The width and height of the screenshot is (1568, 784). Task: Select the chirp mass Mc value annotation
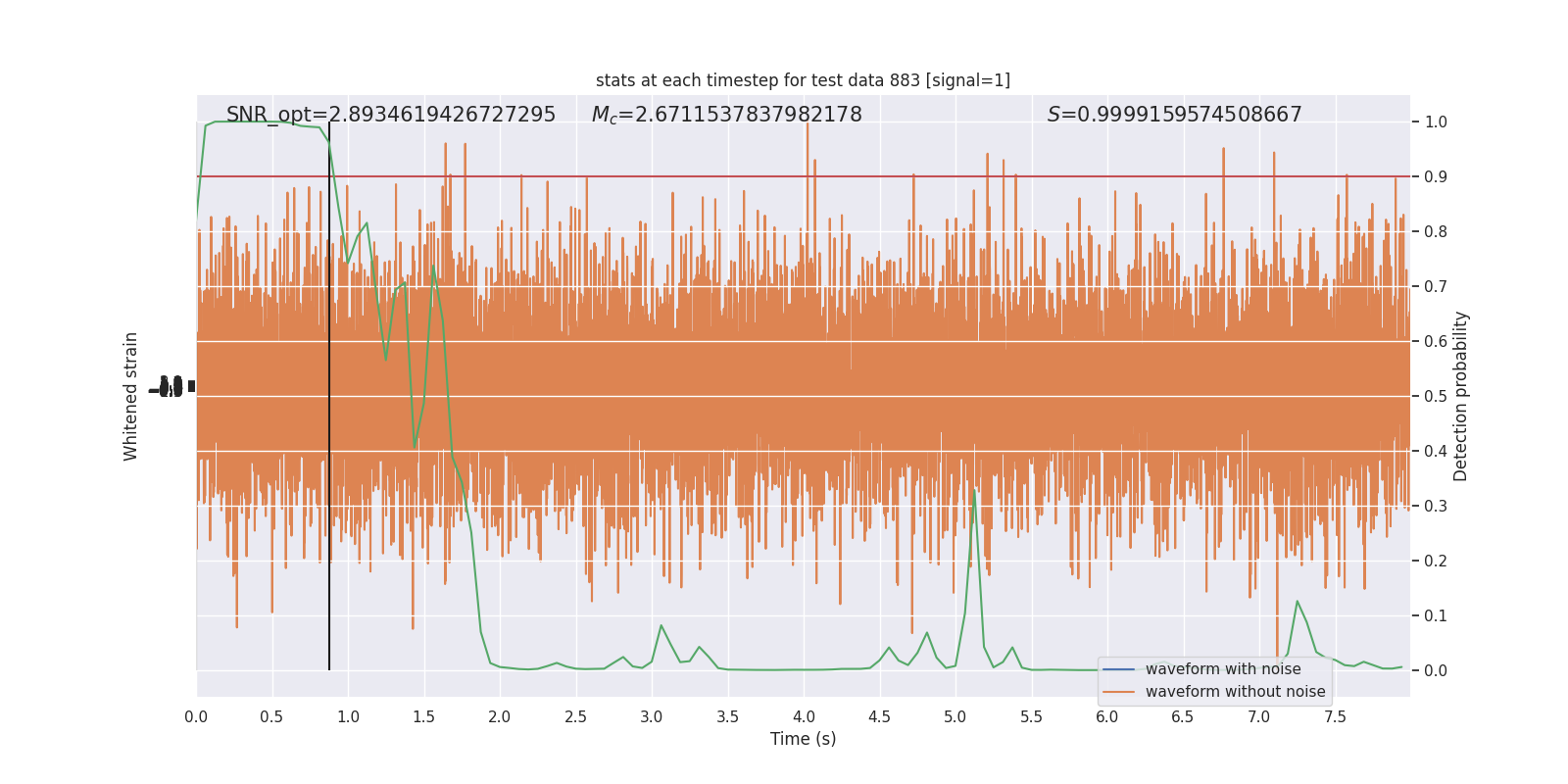pyautogui.click(x=727, y=115)
